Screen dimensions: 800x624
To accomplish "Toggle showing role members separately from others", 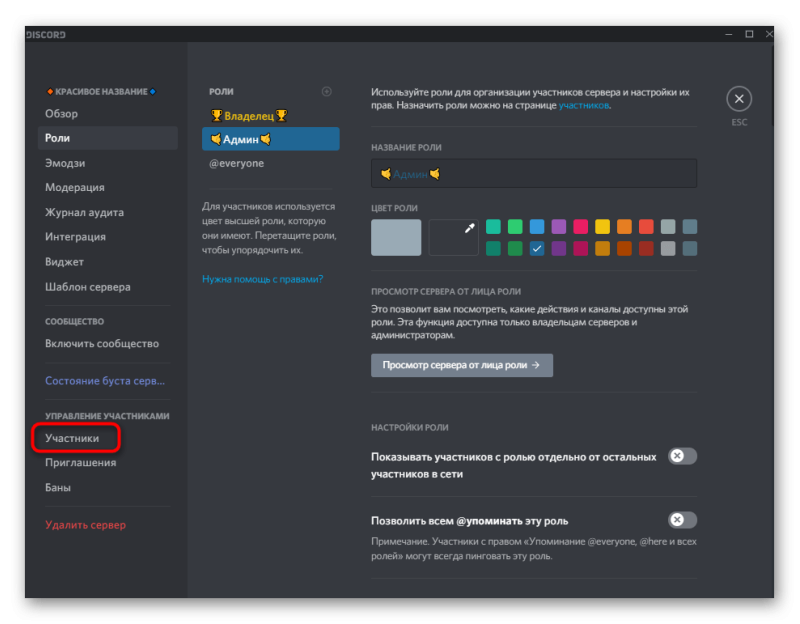I will tap(682, 456).
